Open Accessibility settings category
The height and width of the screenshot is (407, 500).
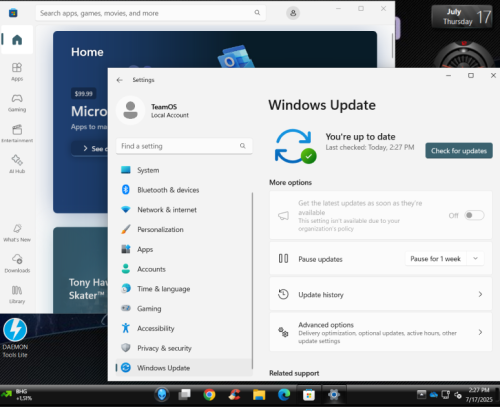pos(184,328)
